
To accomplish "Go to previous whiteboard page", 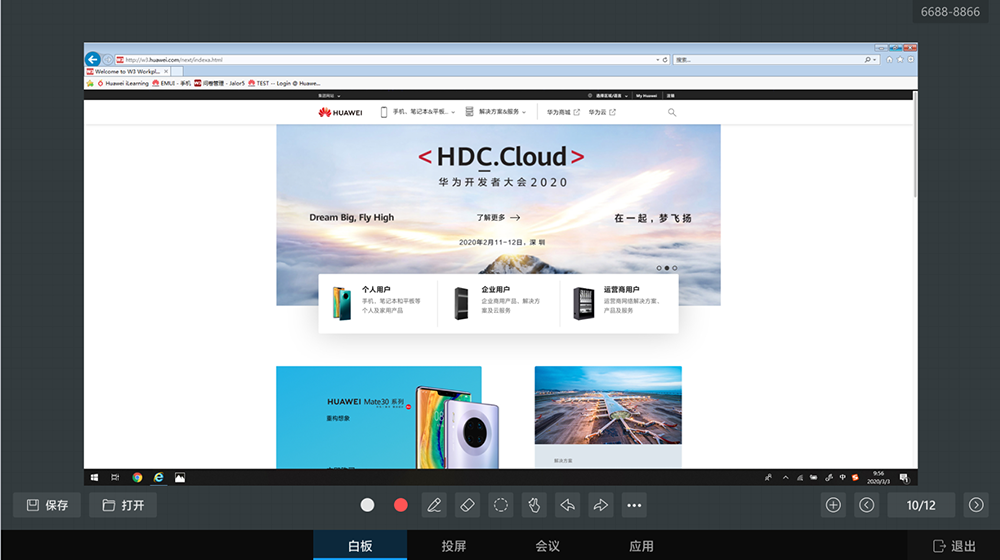I will (x=866, y=505).
